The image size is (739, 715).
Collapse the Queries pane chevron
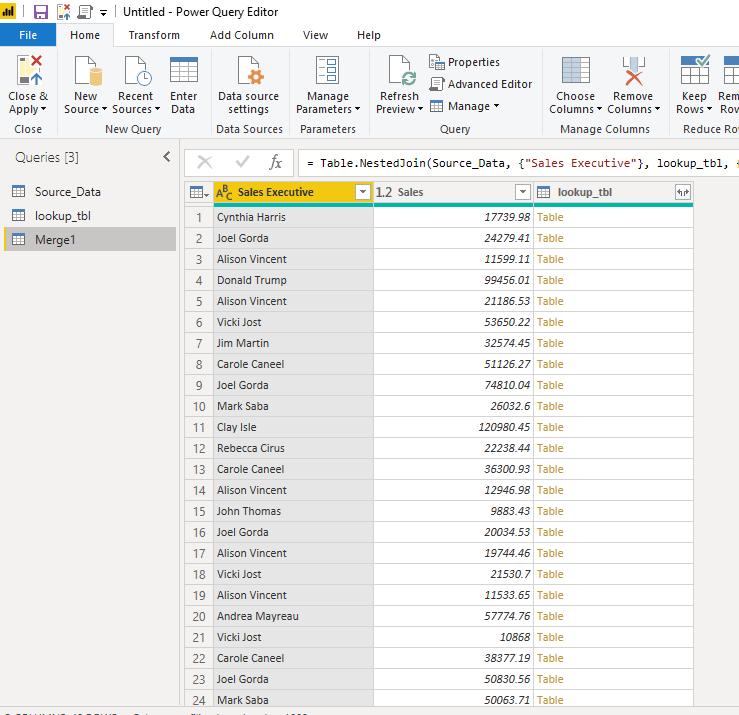tap(167, 157)
